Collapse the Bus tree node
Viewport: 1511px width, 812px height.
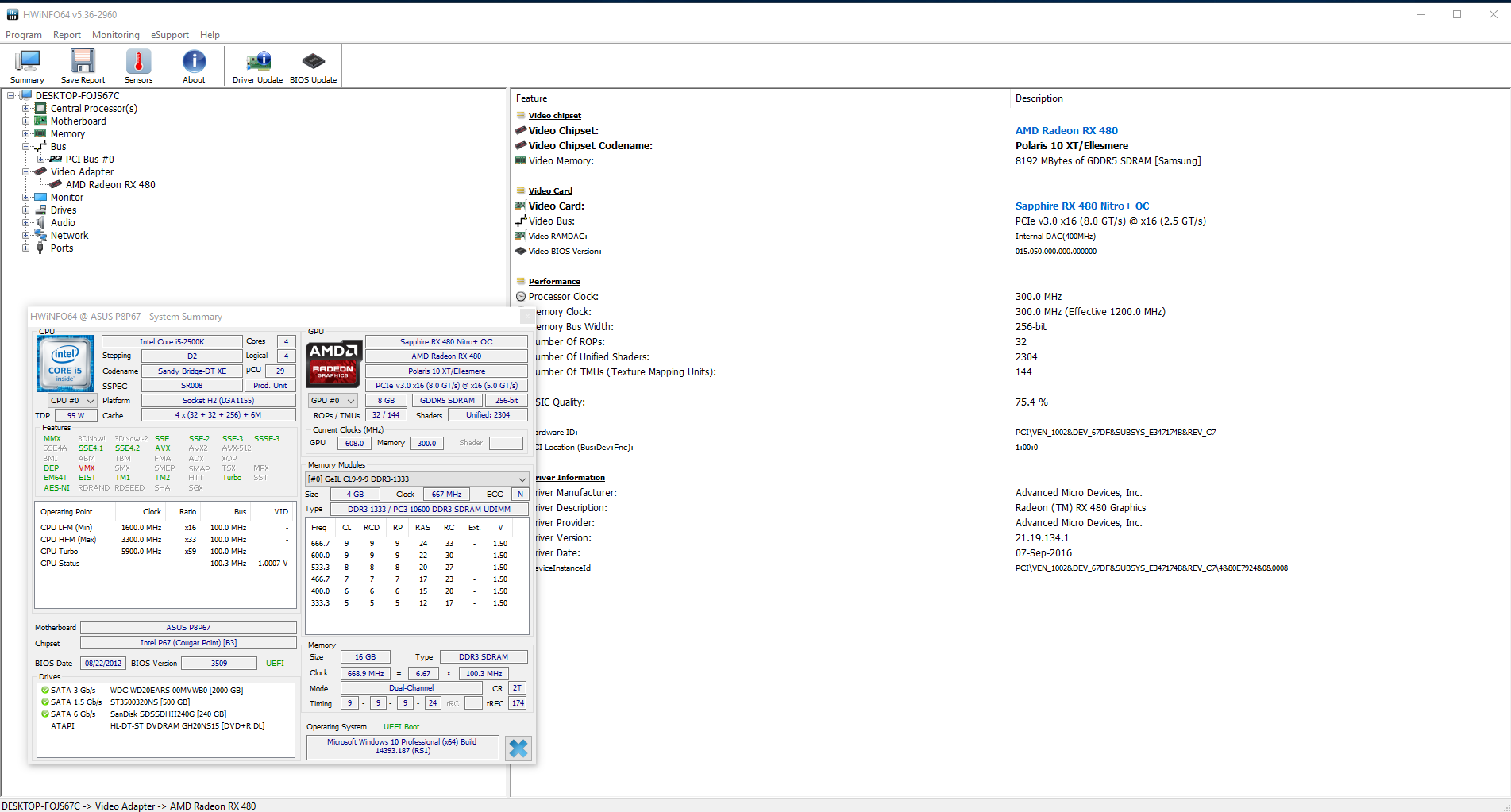26,147
